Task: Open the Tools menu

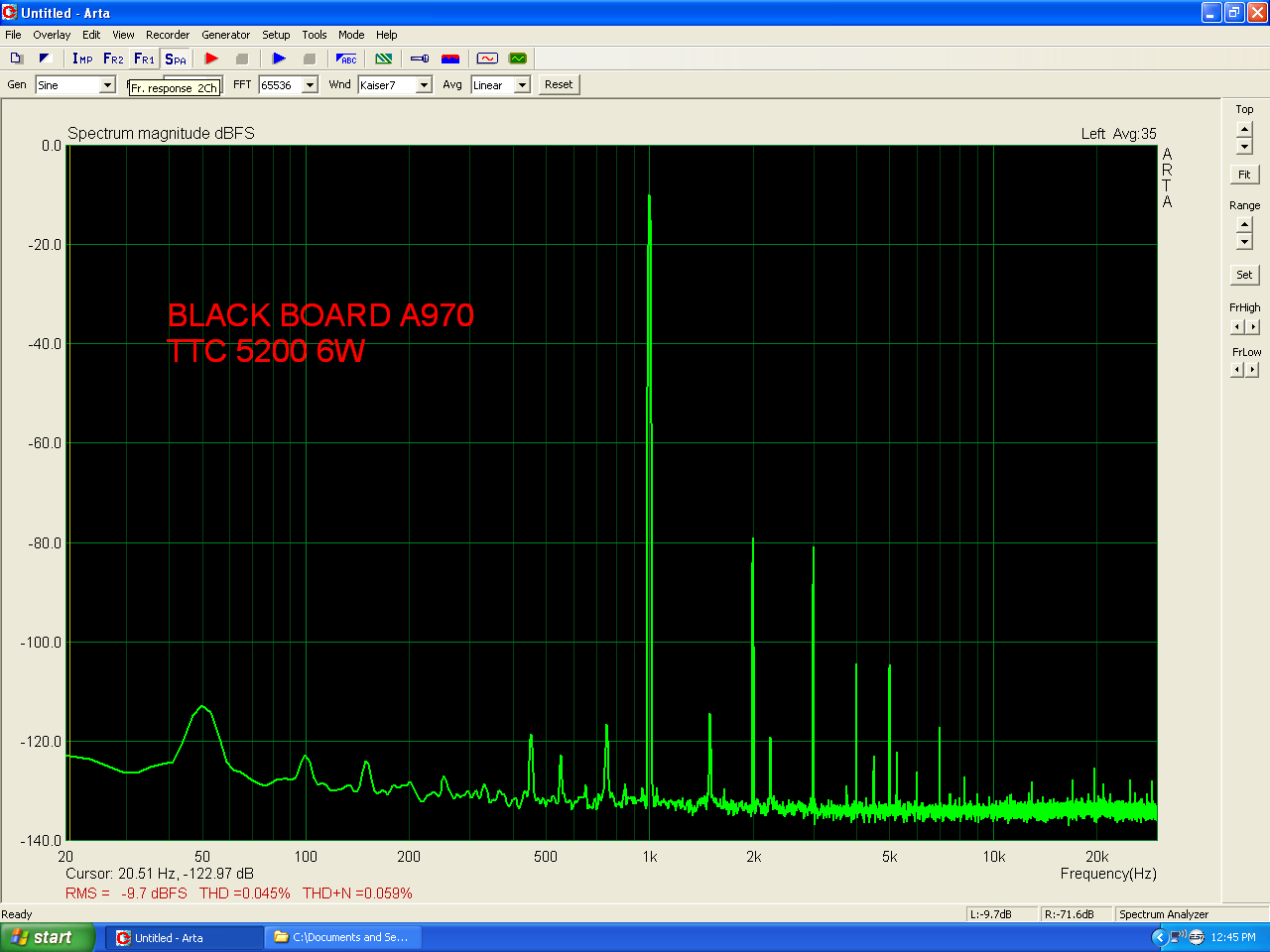Action: pos(315,35)
